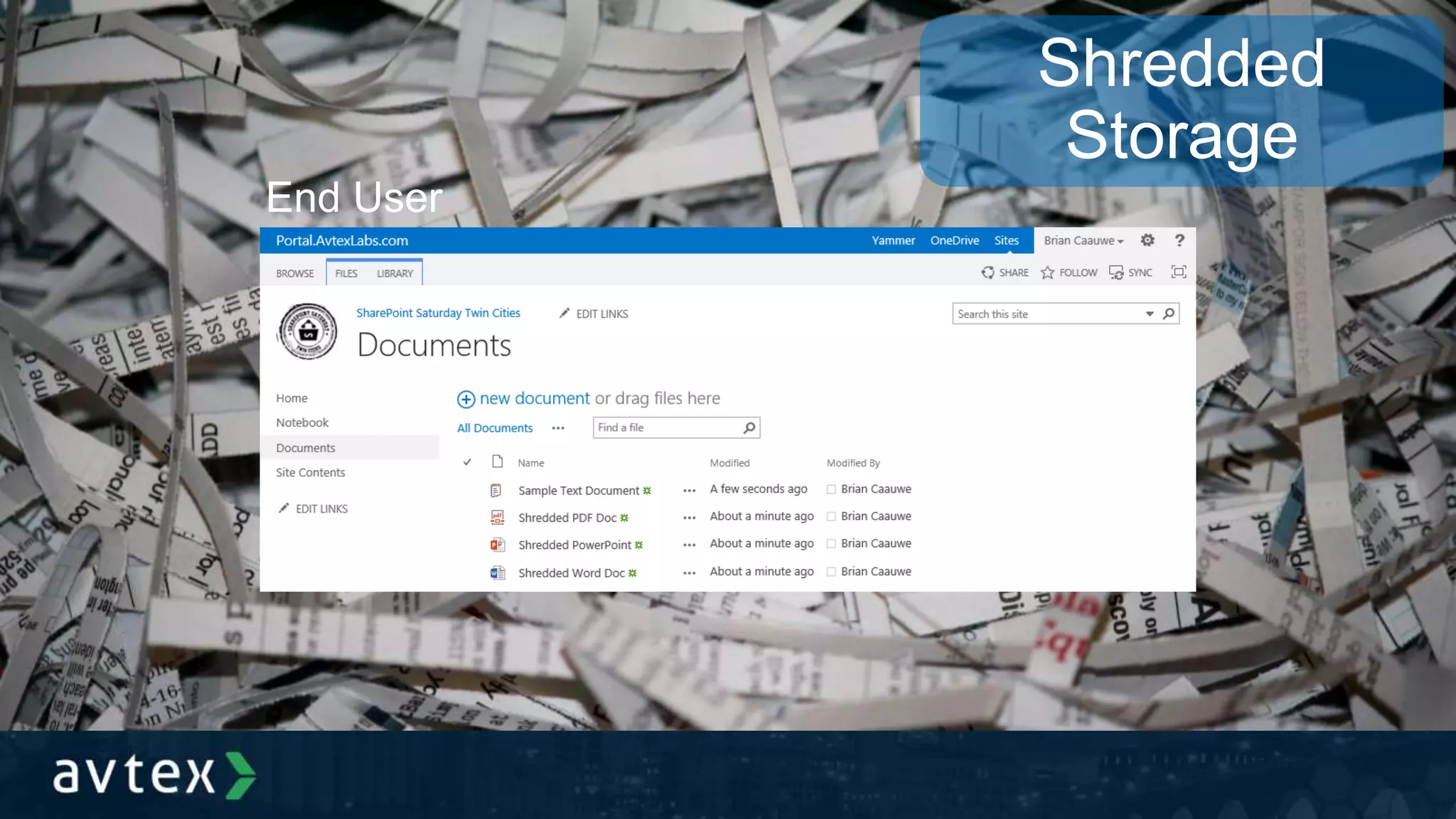Open Documents in the left navigation
This screenshot has width=1456, height=819.
(306, 448)
